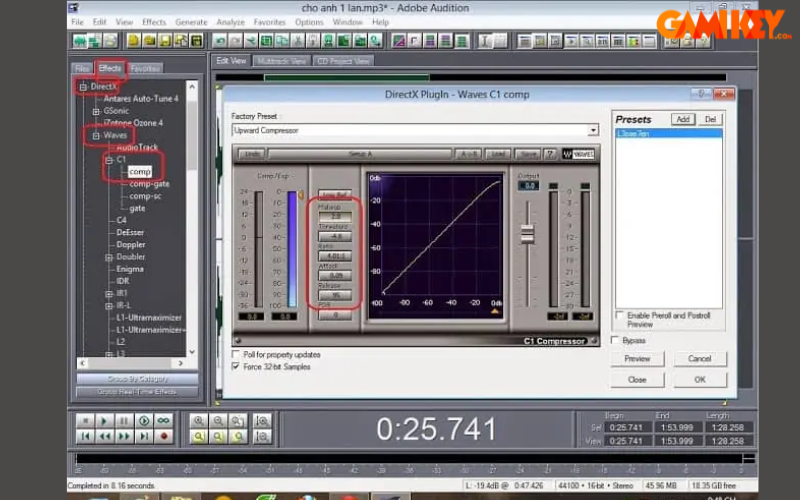800x500 pixels.
Task: Expand the Doubler node
Action: [109, 257]
